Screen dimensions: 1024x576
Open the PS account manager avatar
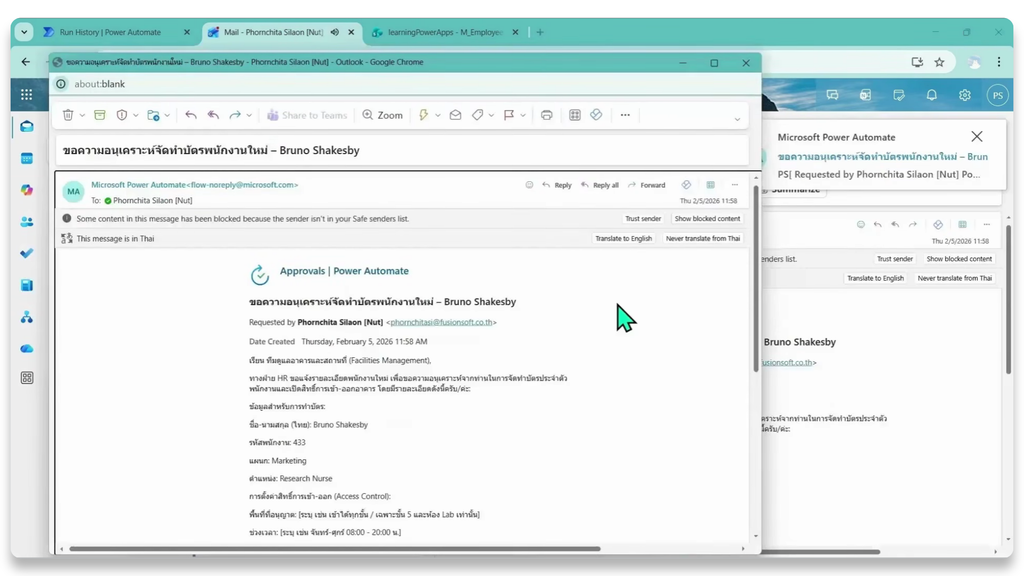tap(998, 95)
